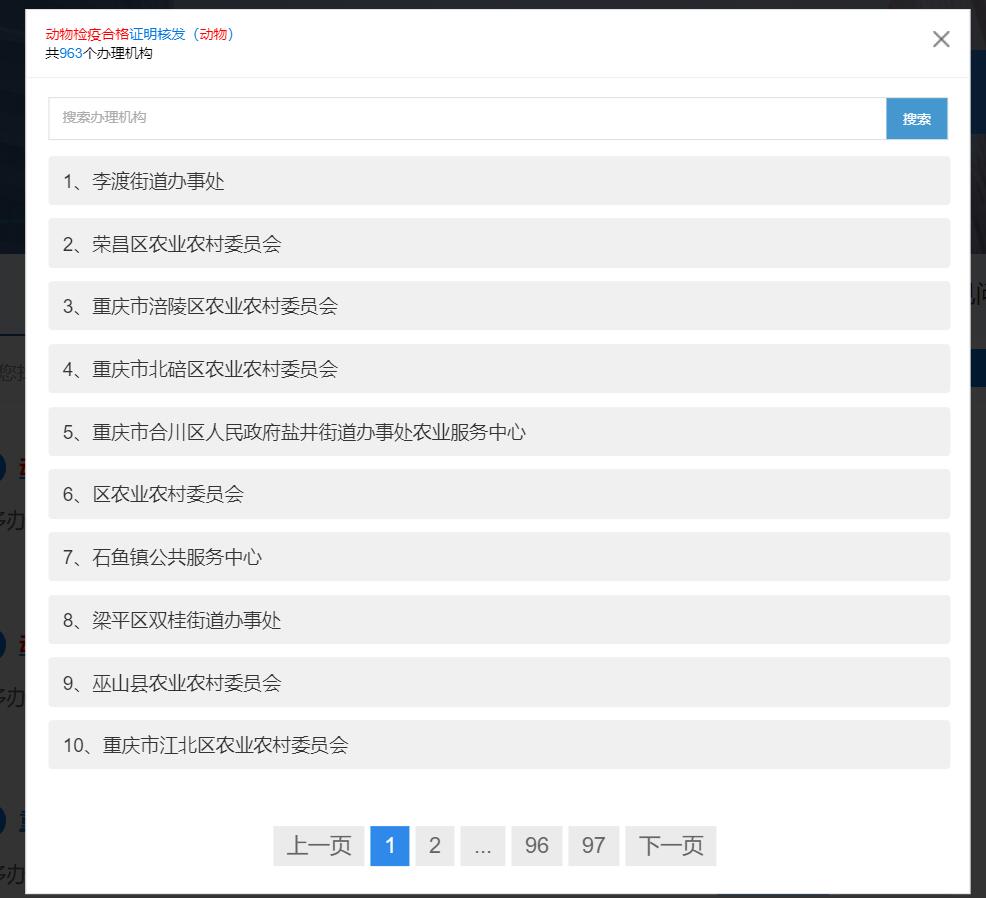This screenshot has width=986, height=898.
Task: Close the 办理机构 dialog
Action: [x=940, y=39]
